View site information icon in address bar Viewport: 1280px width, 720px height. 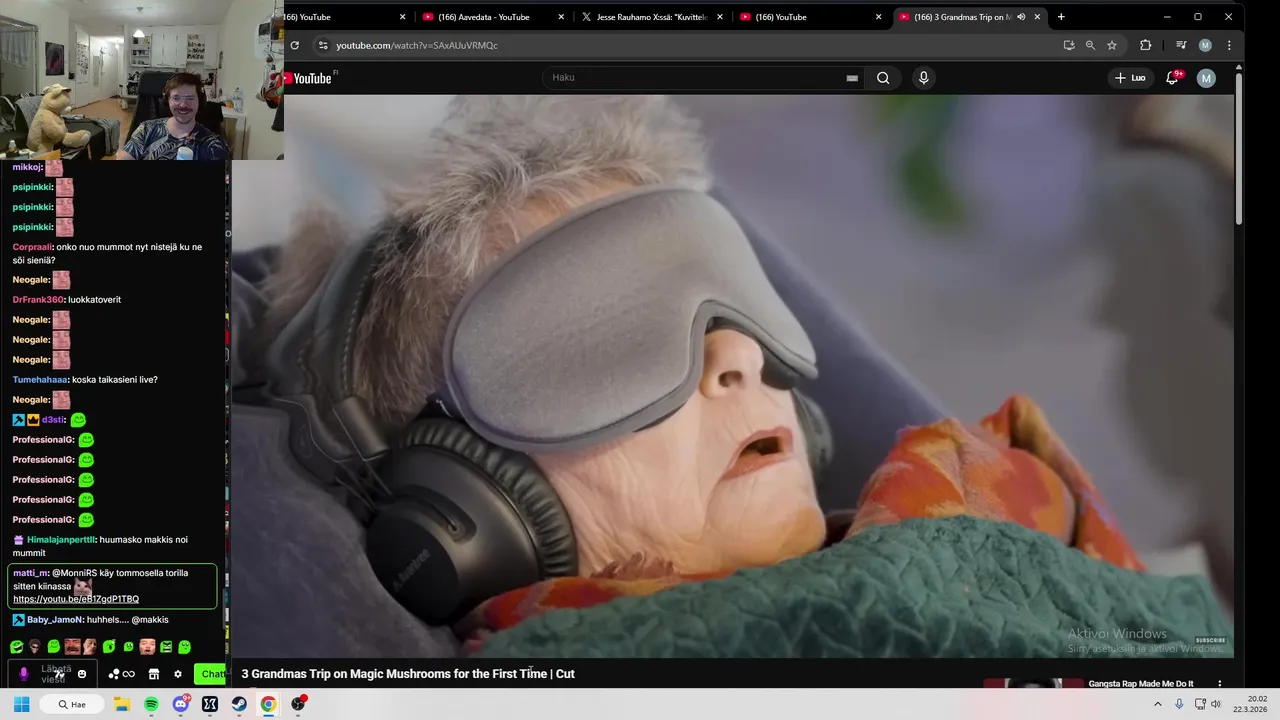[x=322, y=45]
